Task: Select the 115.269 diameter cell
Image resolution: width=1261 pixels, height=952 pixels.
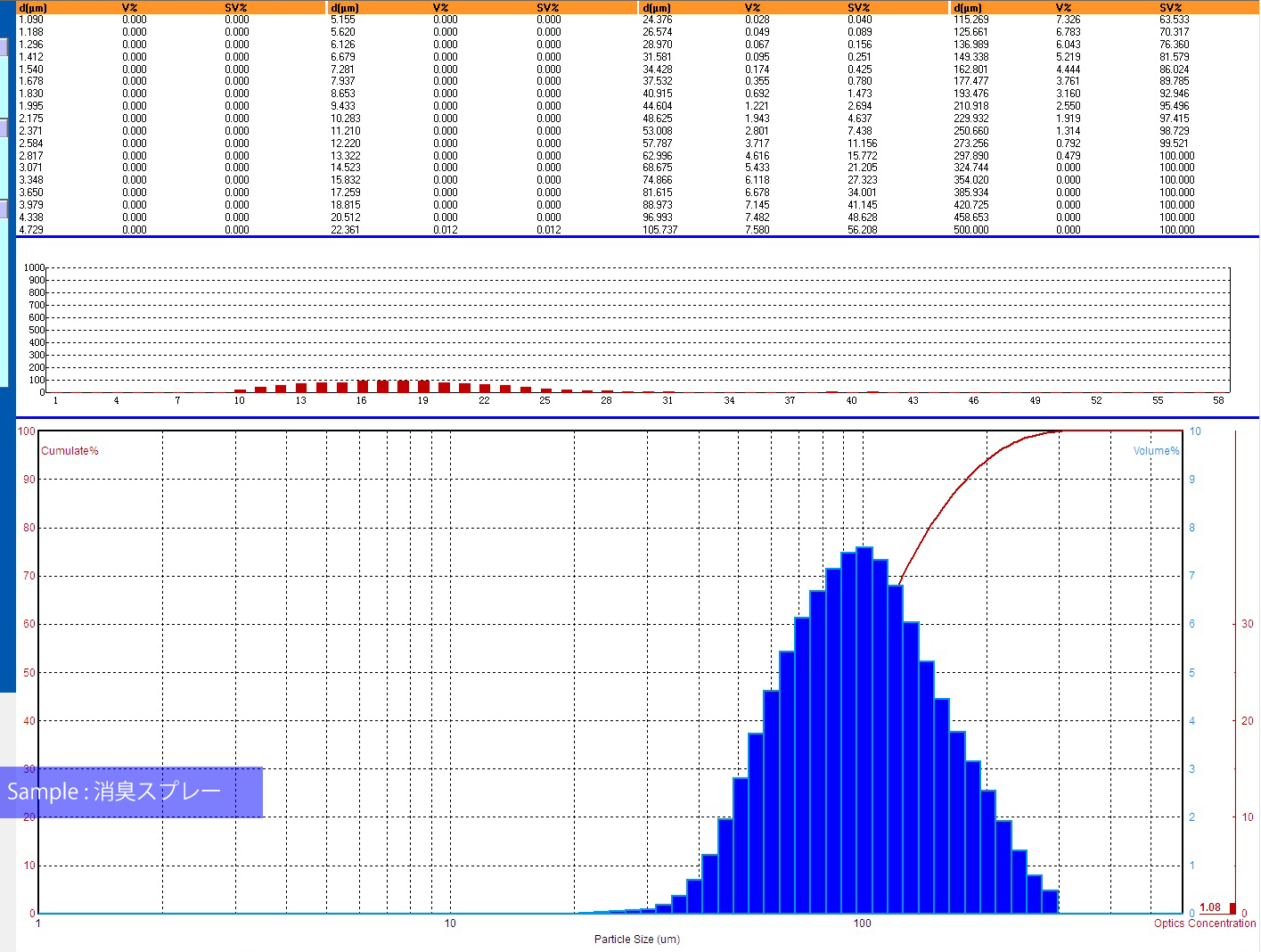Action: [x=971, y=20]
